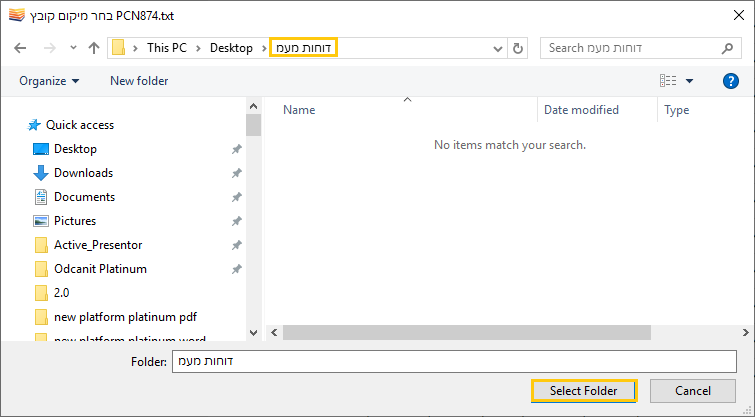This screenshot has height=417, width=755.
Task: Click the Folder name input field
Action: click(454, 361)
